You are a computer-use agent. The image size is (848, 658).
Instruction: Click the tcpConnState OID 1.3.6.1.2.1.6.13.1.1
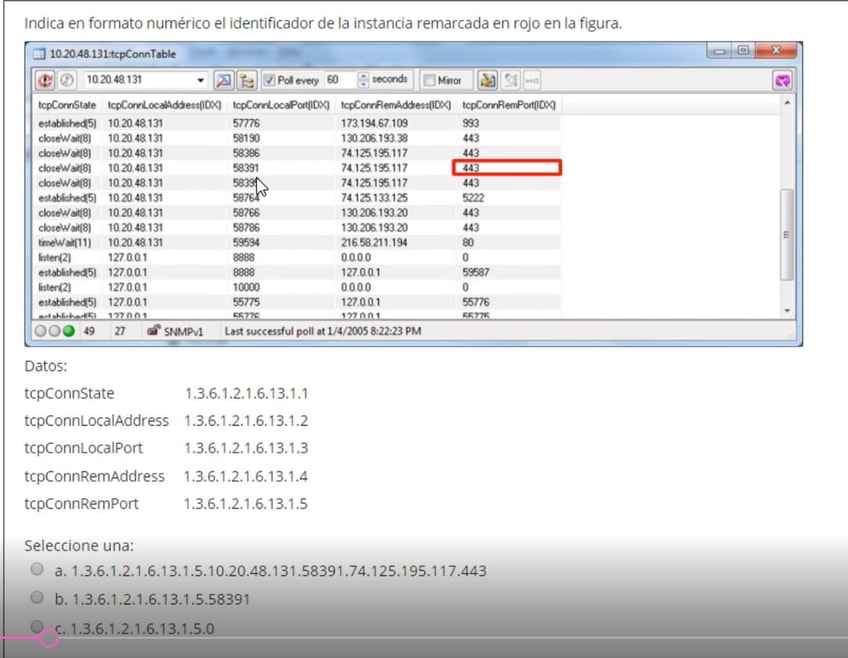[247, 394]
